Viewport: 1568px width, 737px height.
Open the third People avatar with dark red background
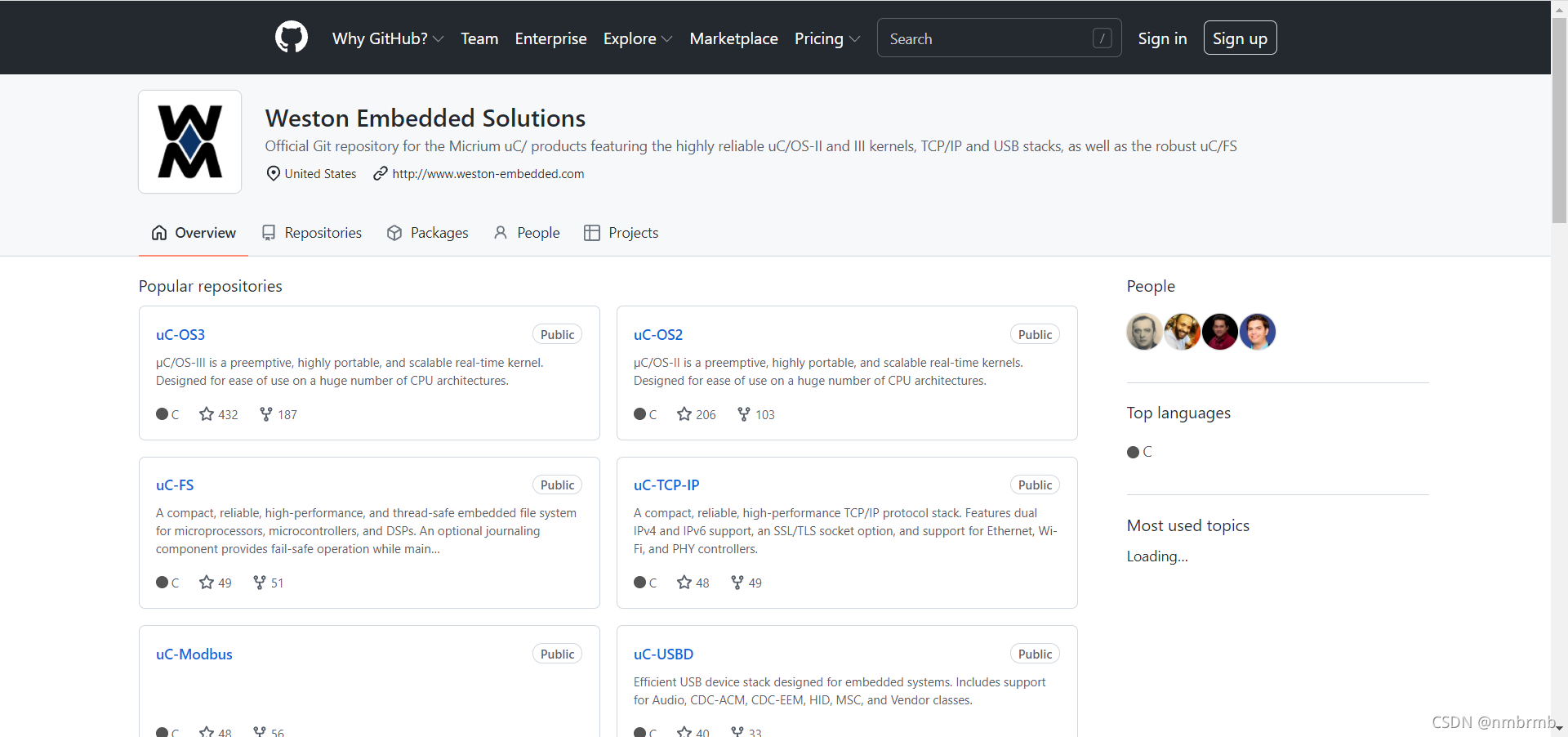(1219, 332)
